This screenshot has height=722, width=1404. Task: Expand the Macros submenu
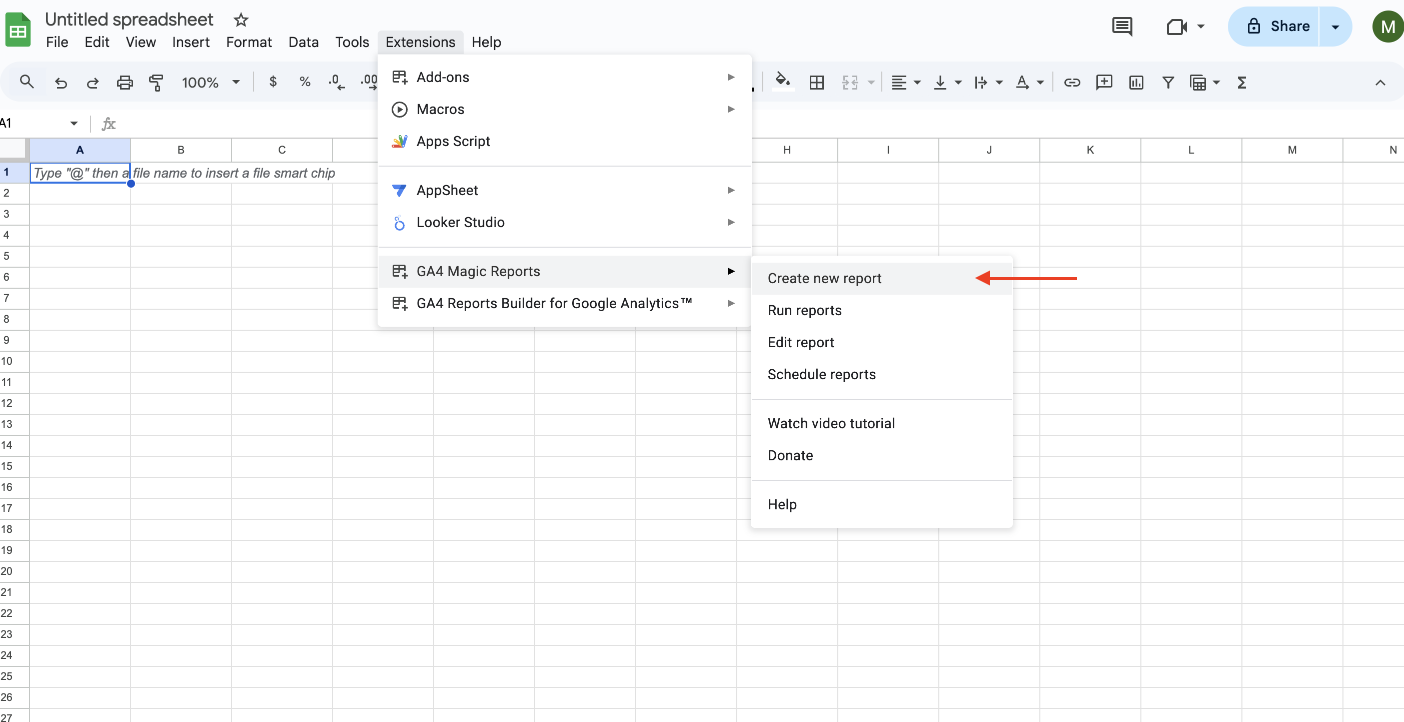coord(564,109)
